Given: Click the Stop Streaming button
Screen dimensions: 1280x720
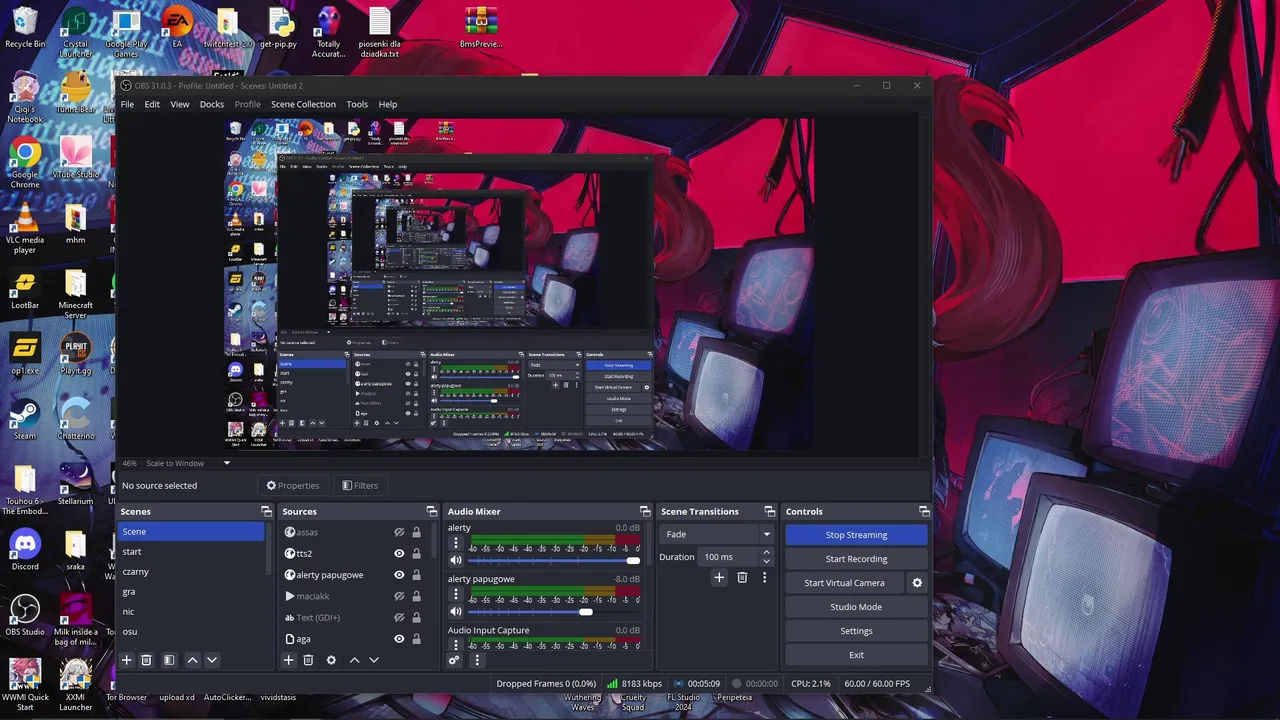Looking at the screenshot, I should coord(856,535).
